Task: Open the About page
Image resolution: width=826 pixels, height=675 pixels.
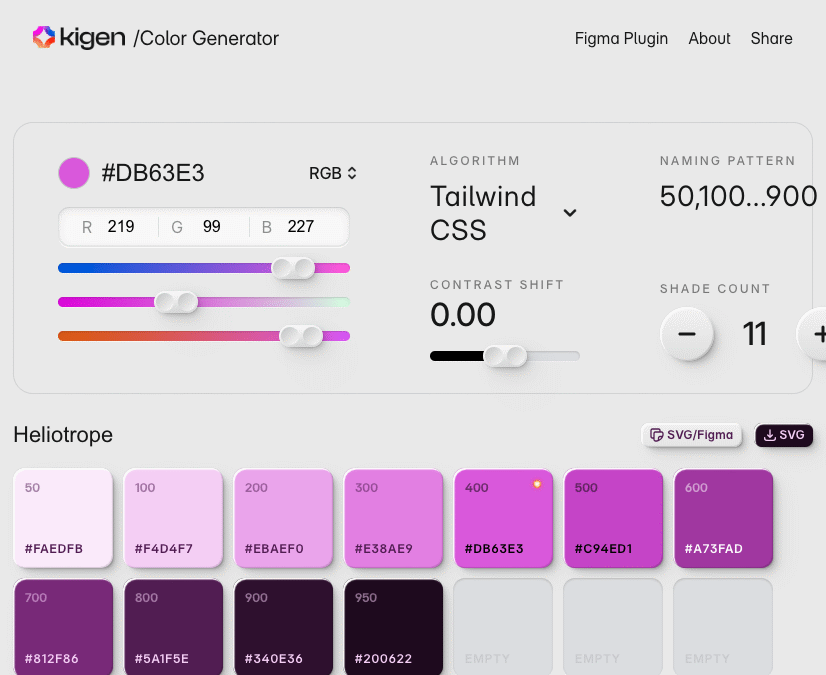Action: click(x=709, y=38)
